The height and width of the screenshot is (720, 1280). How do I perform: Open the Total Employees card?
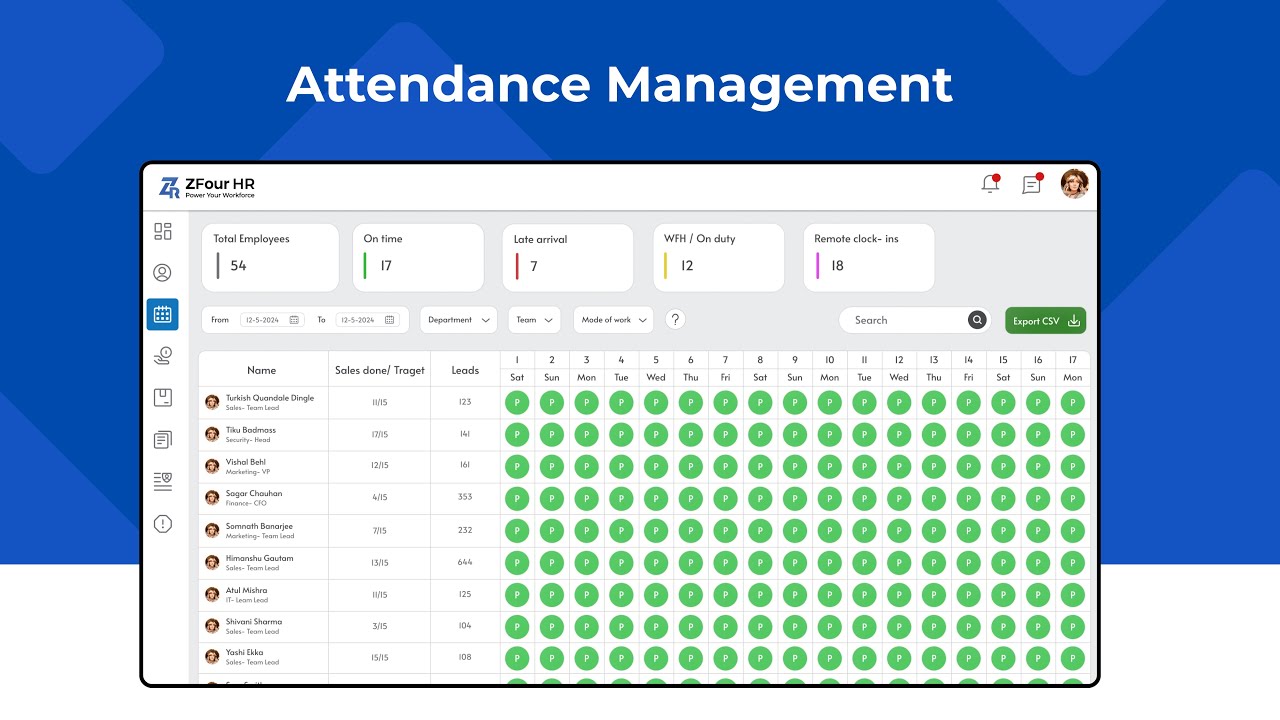pyautogui.click(x=268, y=258)
